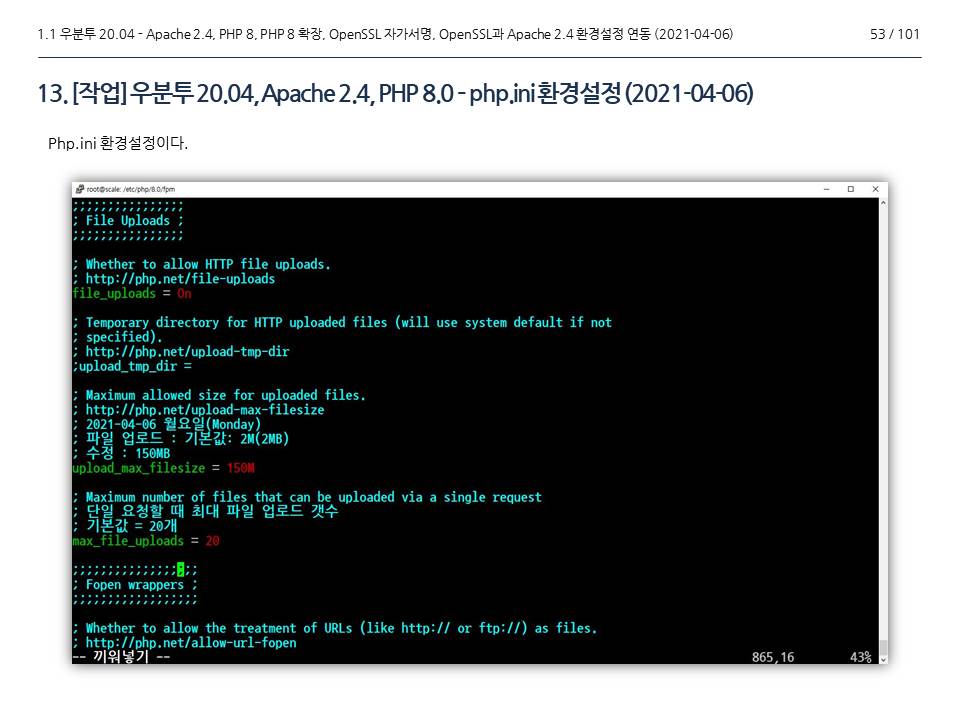
Task: Click the red '20' value of max_file_uploads
Action: pos(212,541)
